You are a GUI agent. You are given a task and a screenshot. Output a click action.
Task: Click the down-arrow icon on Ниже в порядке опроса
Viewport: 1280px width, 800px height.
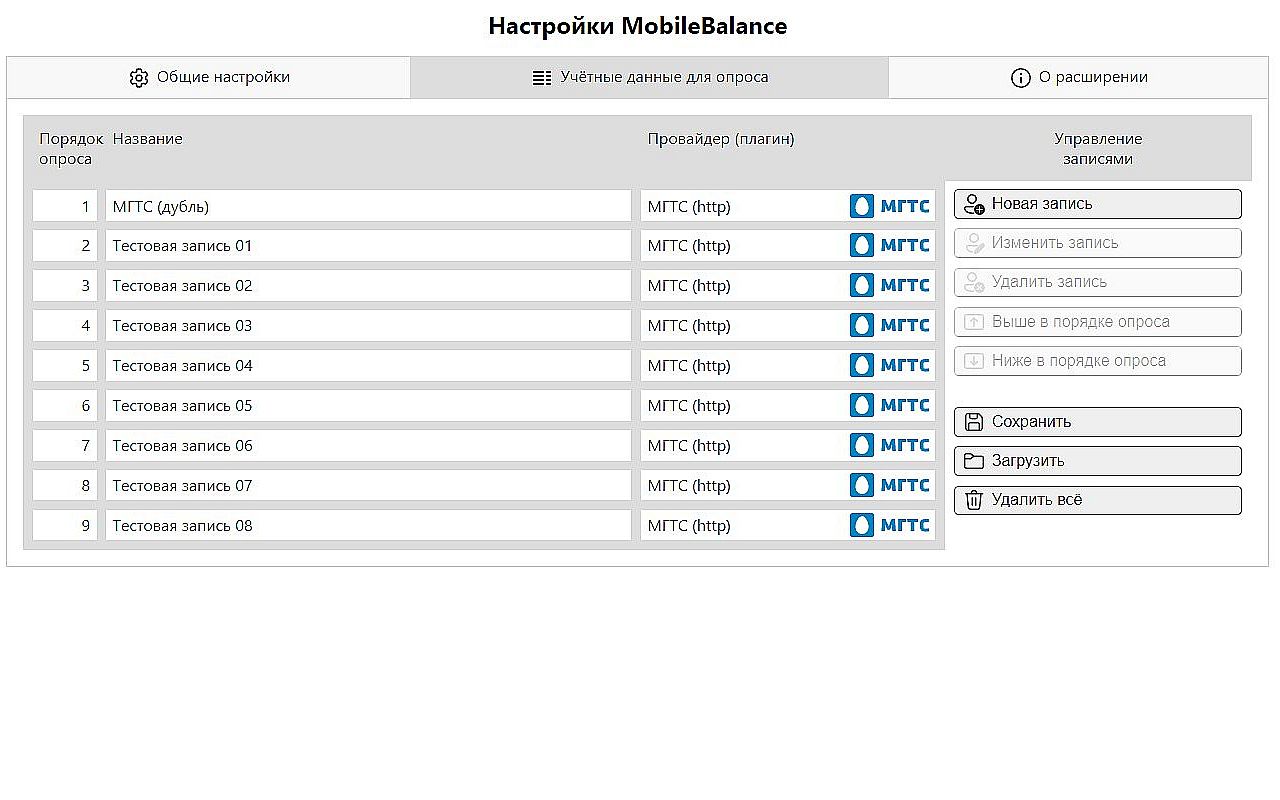(x=974, y=360)
